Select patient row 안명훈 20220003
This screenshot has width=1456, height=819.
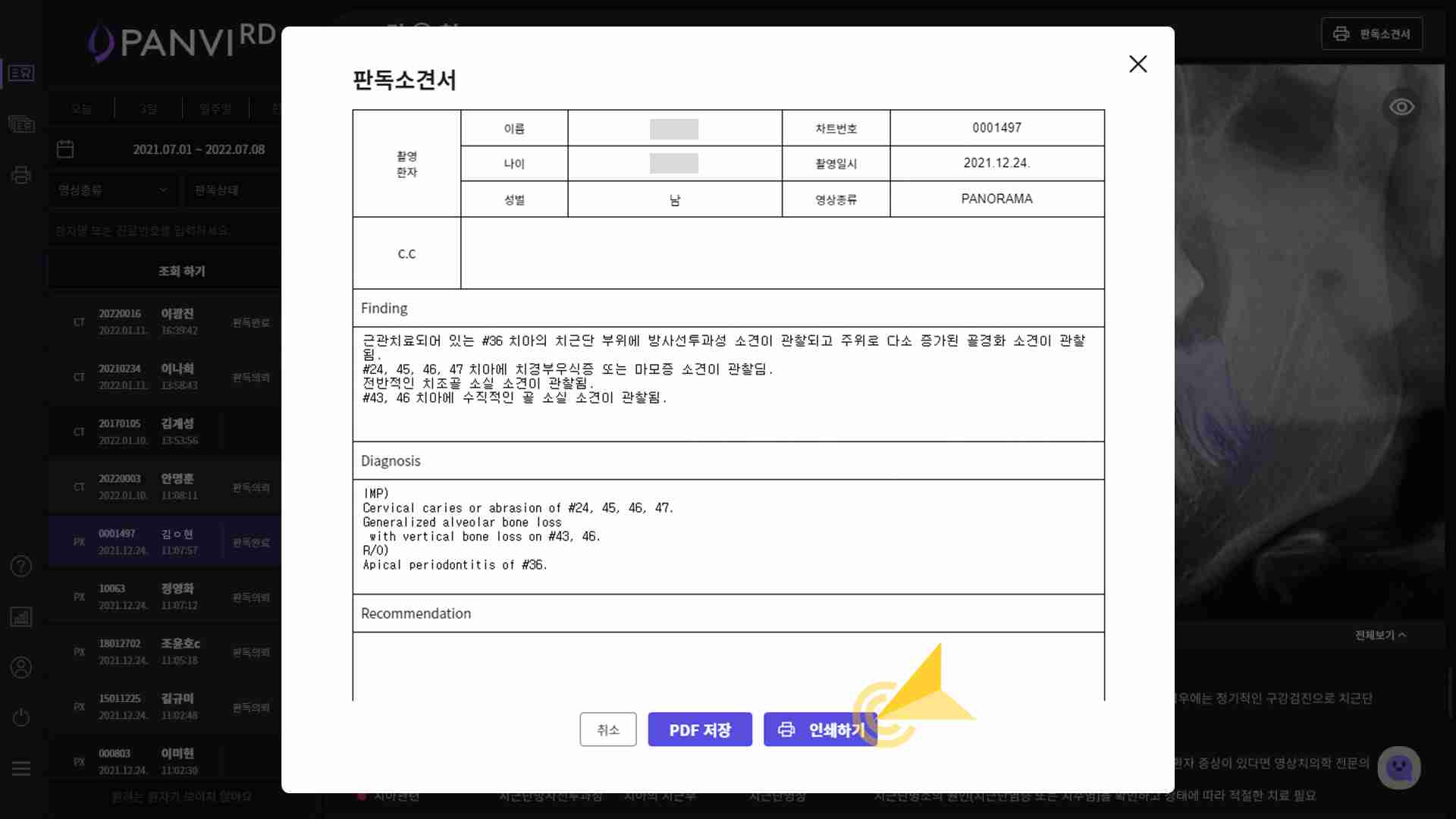pyautogui.click(x=165, y=487)
